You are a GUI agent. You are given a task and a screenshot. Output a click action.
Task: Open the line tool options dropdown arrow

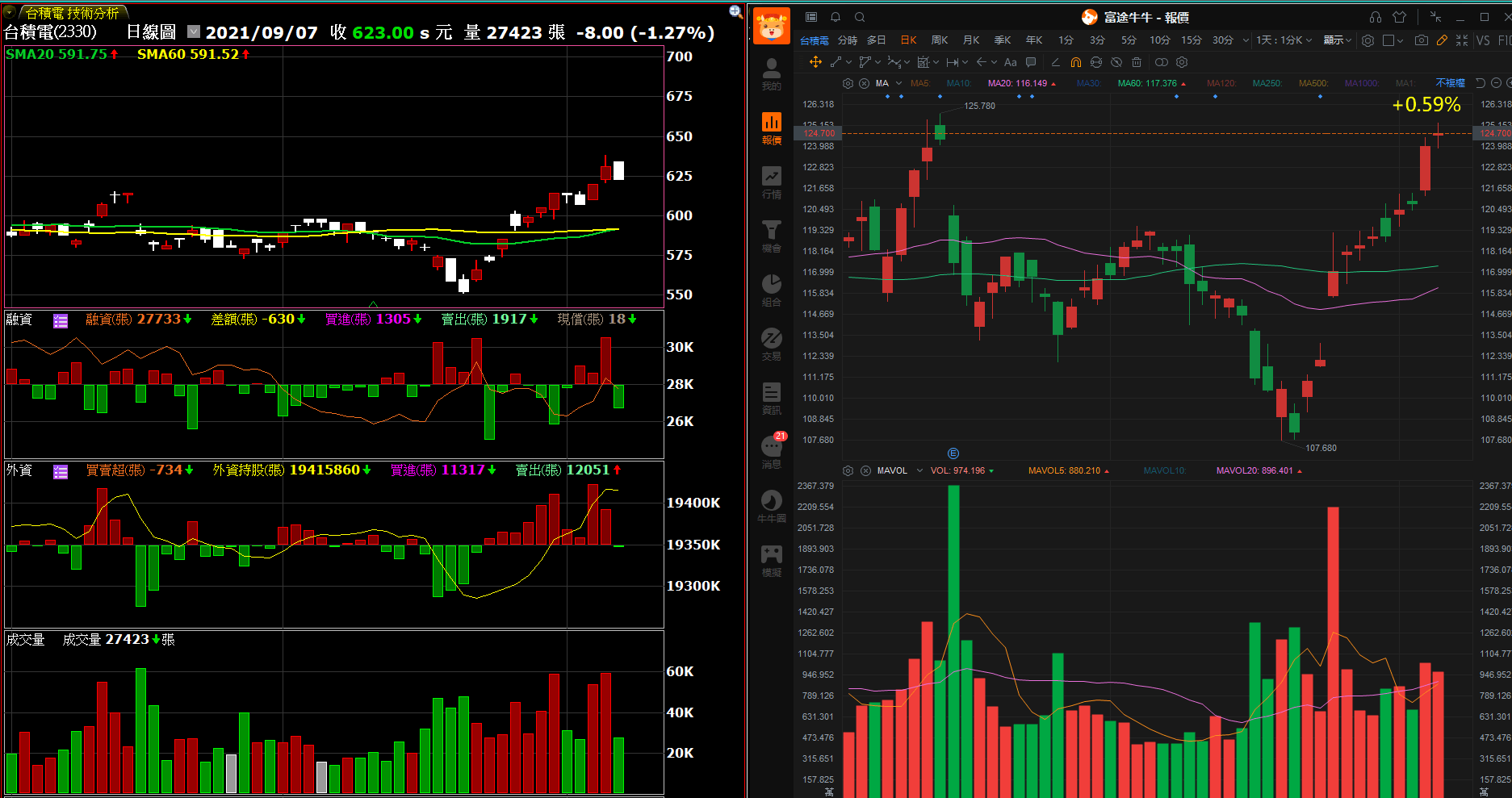pos(848,62)
